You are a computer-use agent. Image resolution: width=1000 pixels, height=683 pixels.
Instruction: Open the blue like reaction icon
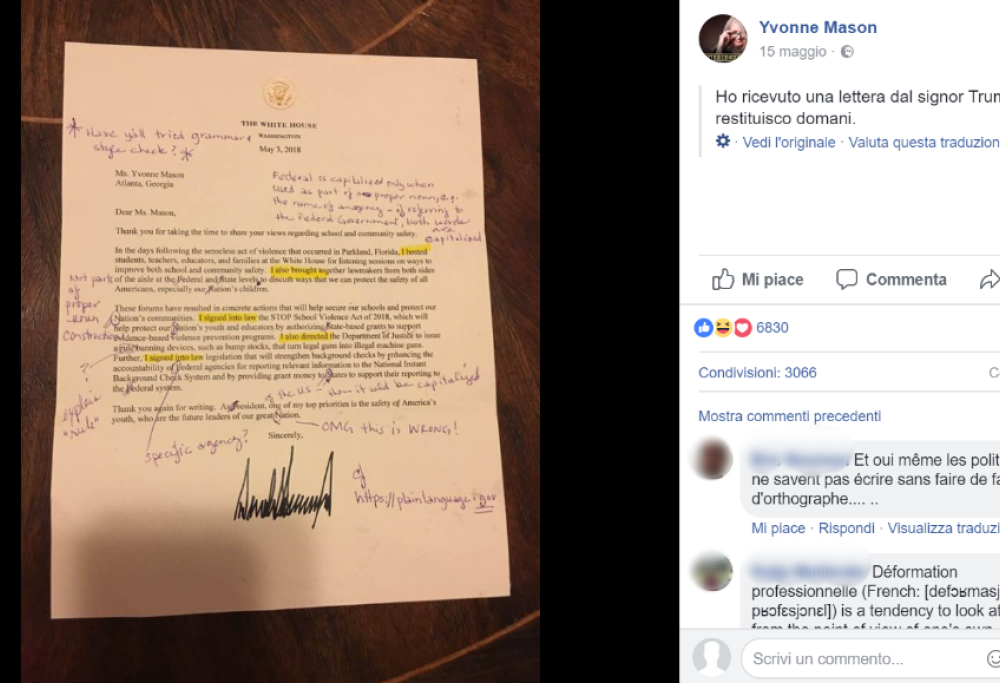point(703,328)
